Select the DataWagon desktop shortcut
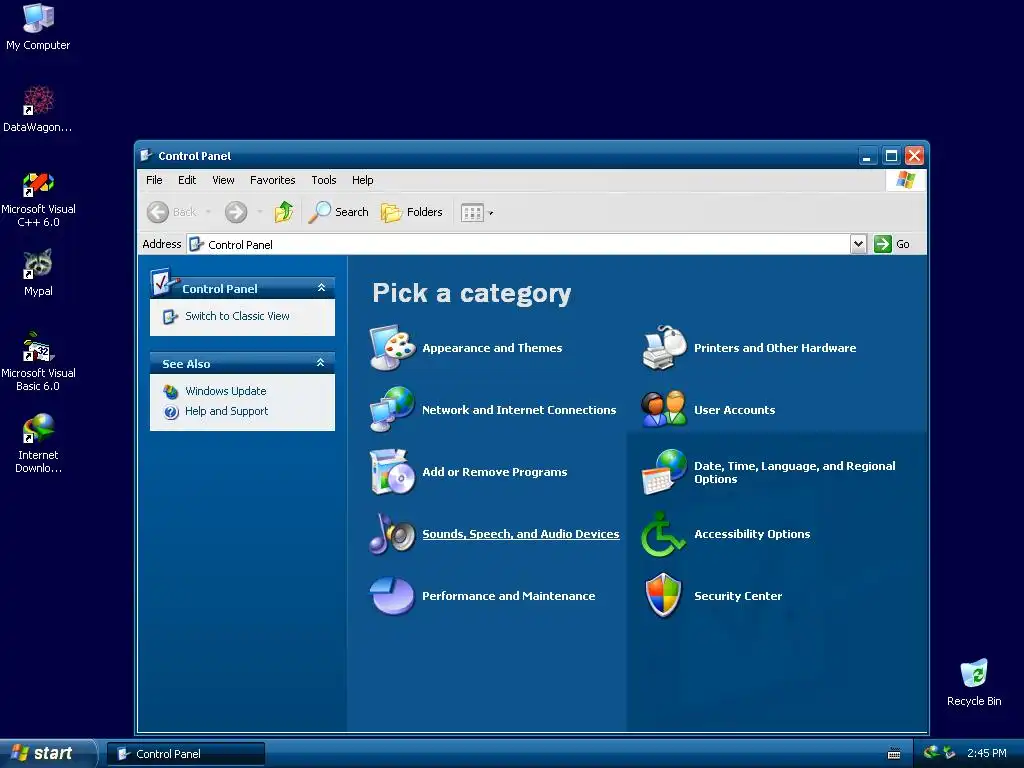1024x768 pixels. (38, 109)
